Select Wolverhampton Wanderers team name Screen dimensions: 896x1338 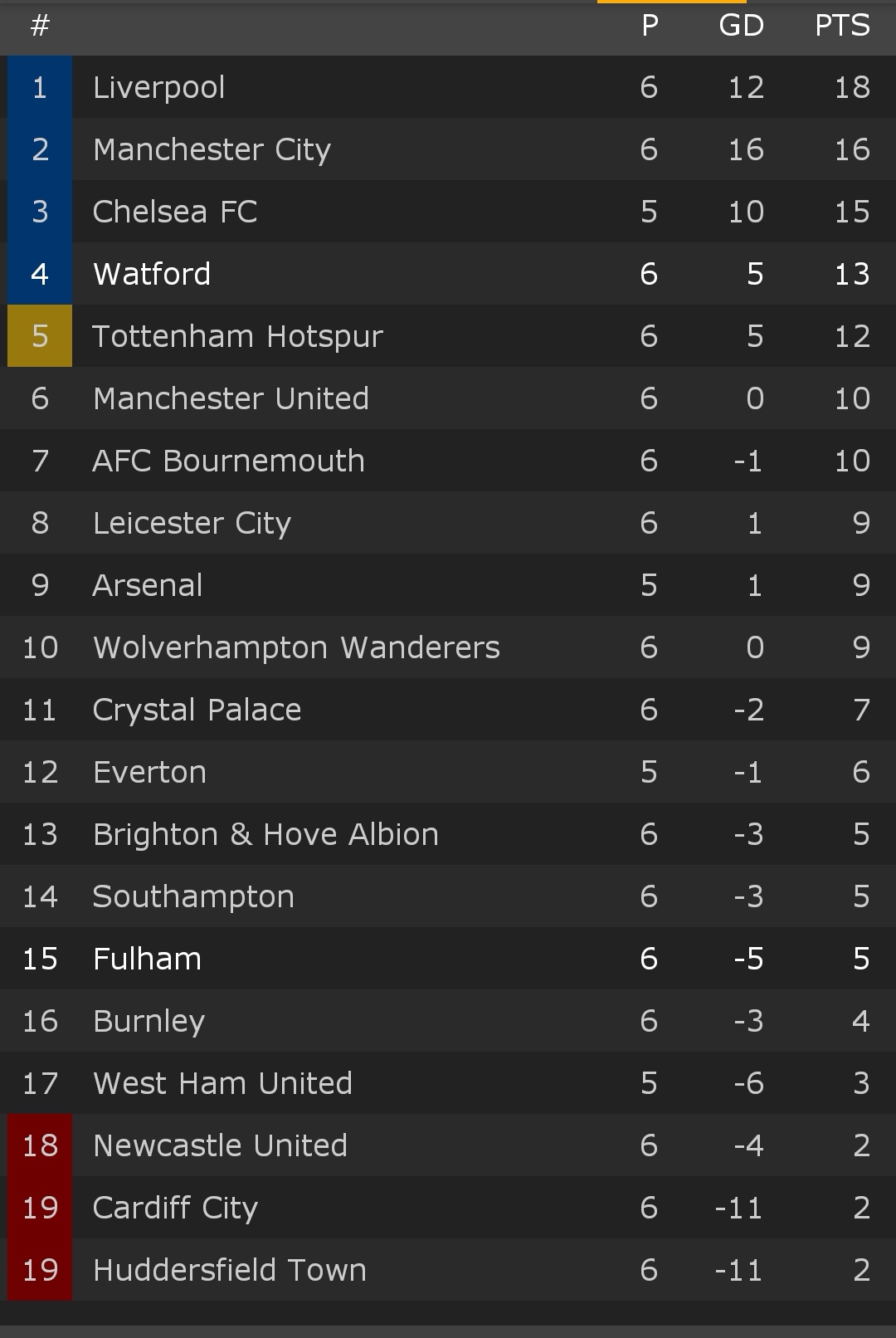click(x=296, y=647)
